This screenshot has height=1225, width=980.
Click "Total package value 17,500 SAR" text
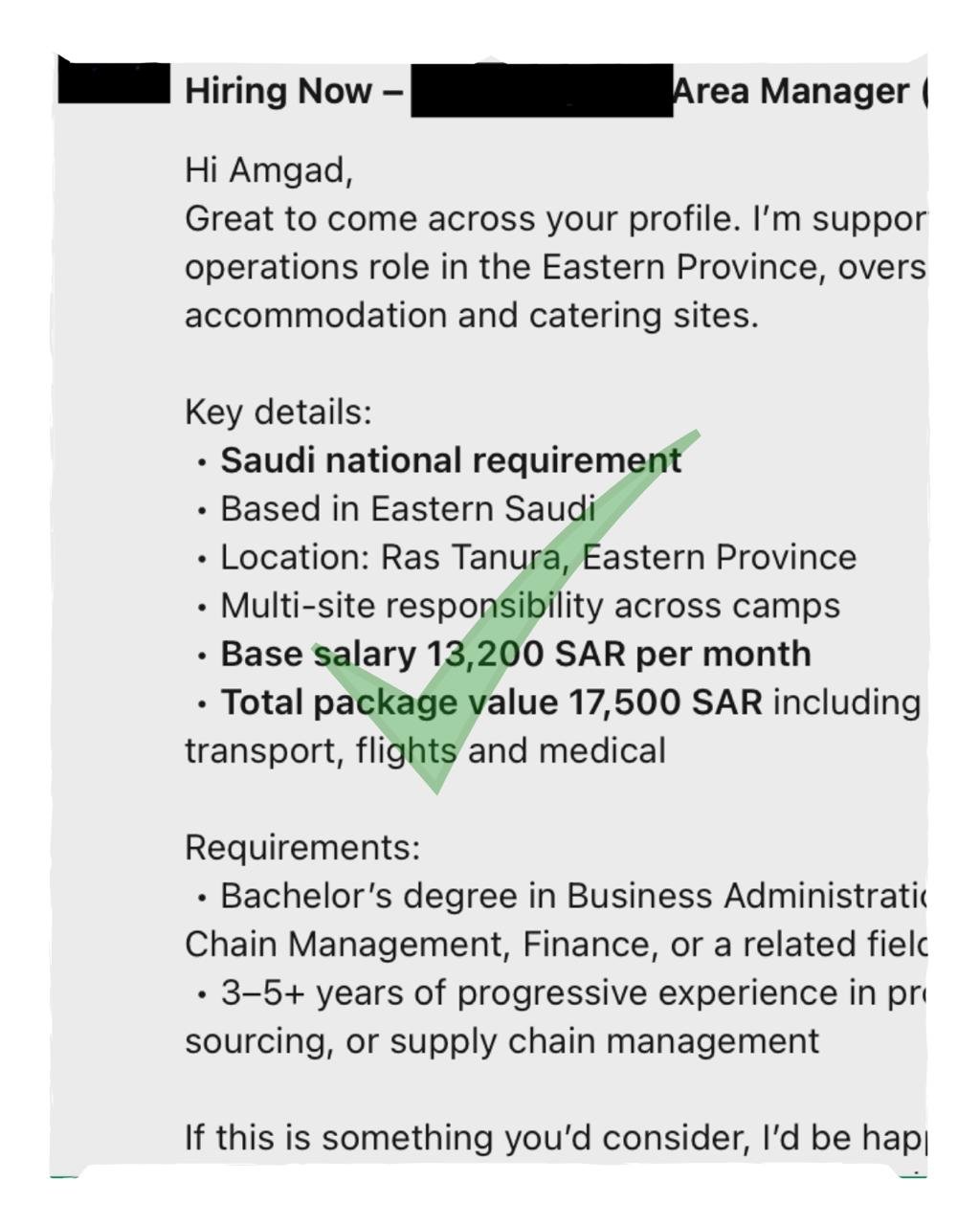(491, 702)
